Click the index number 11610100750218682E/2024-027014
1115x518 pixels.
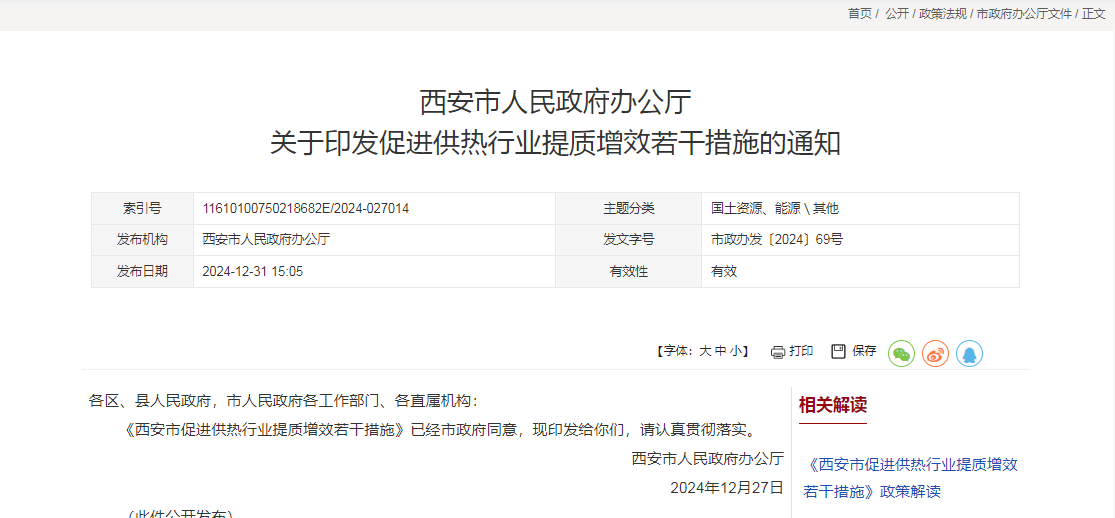(x=305, y=208)
